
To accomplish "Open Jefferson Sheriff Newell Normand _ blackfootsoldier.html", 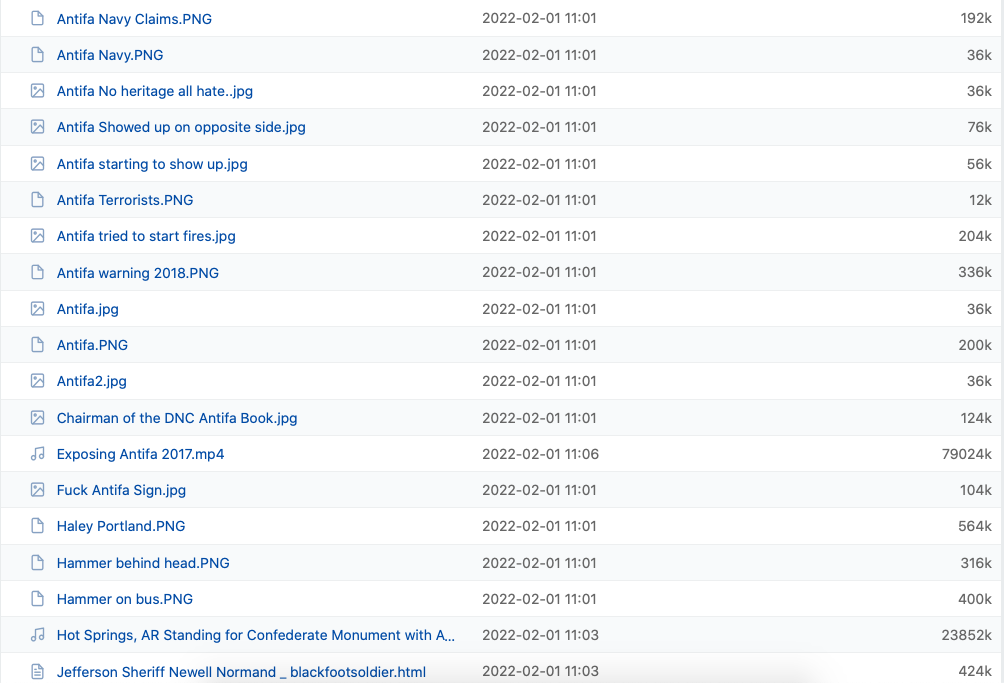I will pos(241,672).
